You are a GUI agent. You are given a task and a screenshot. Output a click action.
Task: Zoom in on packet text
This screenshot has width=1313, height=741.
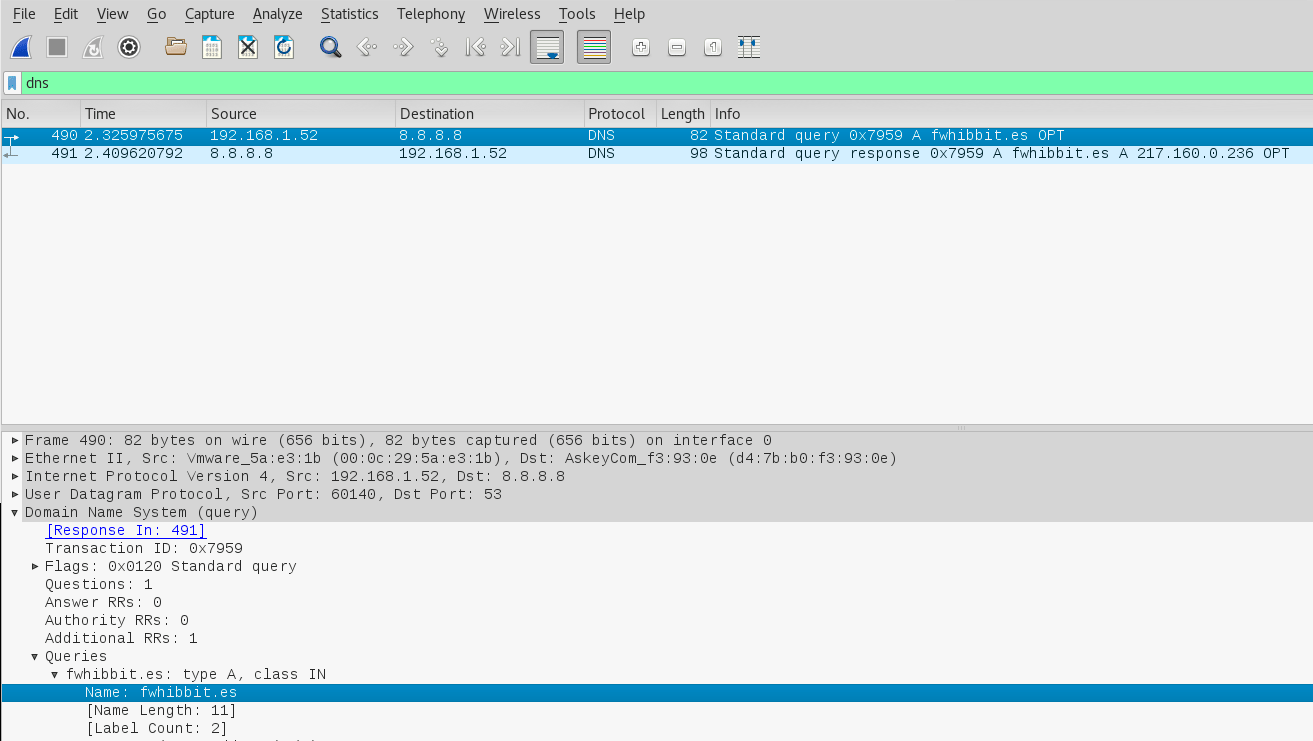coord(641,47)
